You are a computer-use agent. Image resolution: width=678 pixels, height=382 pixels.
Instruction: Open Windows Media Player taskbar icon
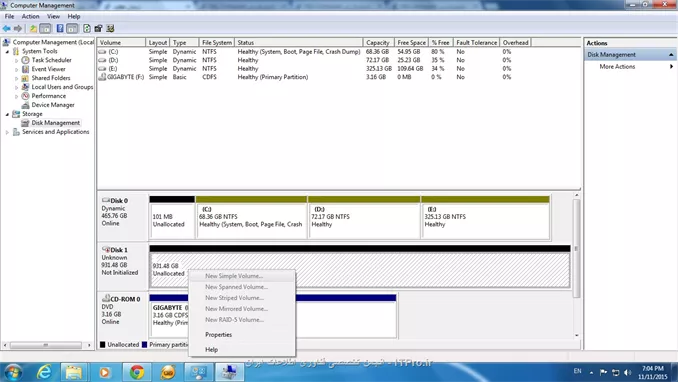tap(104, 372)
